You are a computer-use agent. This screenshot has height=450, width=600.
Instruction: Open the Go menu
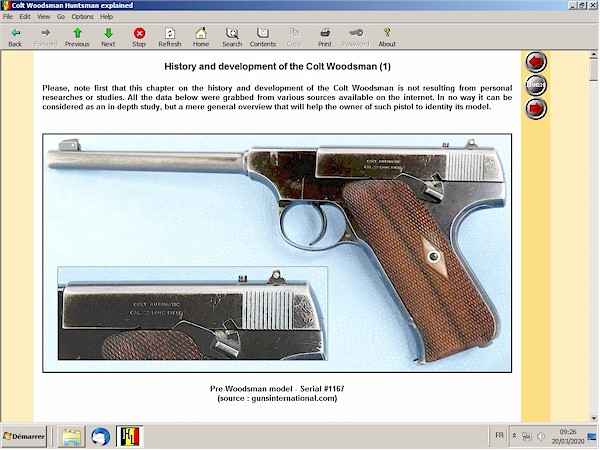61,16
